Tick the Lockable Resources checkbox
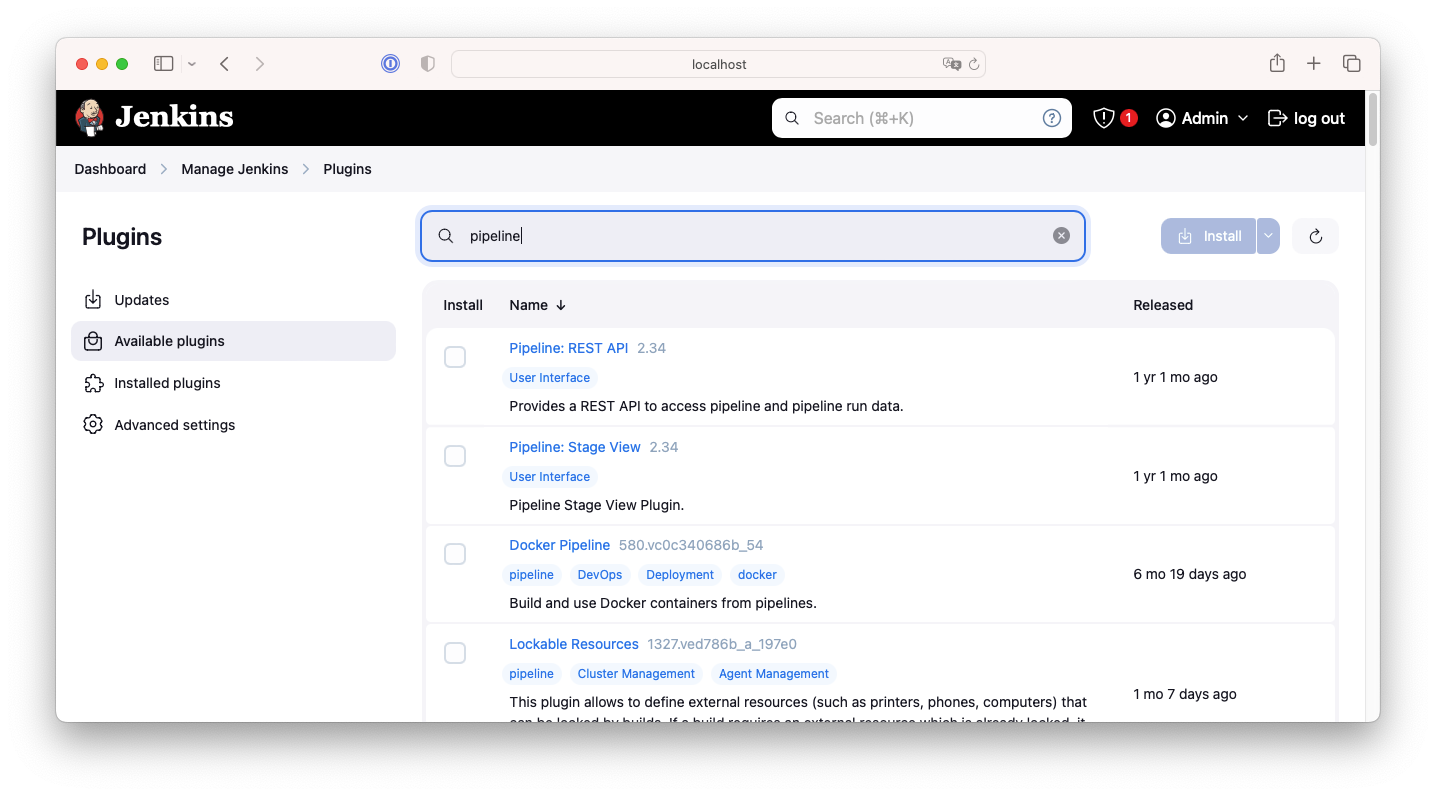 (x=455, y=653)
